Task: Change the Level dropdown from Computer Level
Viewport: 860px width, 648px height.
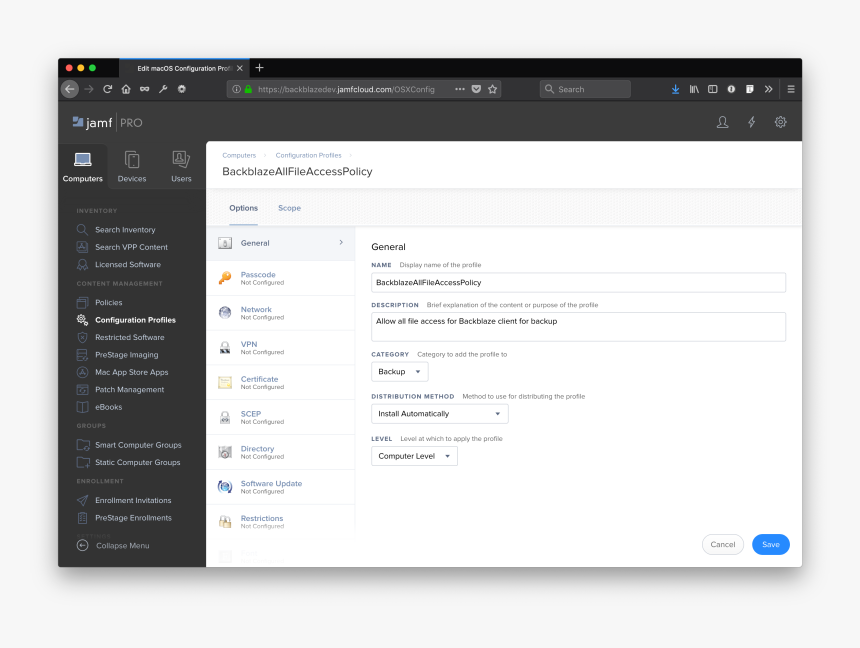Action: [x=413, y=456]
